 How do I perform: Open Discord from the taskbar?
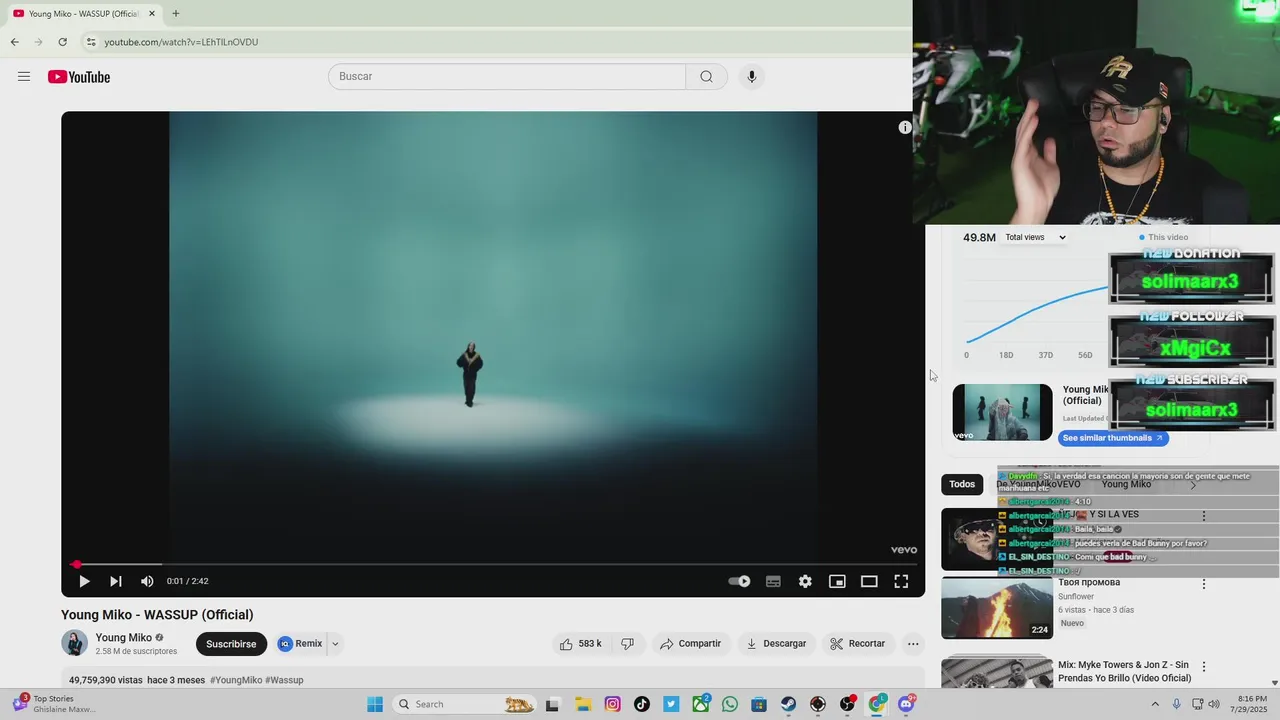pos(906,704)
